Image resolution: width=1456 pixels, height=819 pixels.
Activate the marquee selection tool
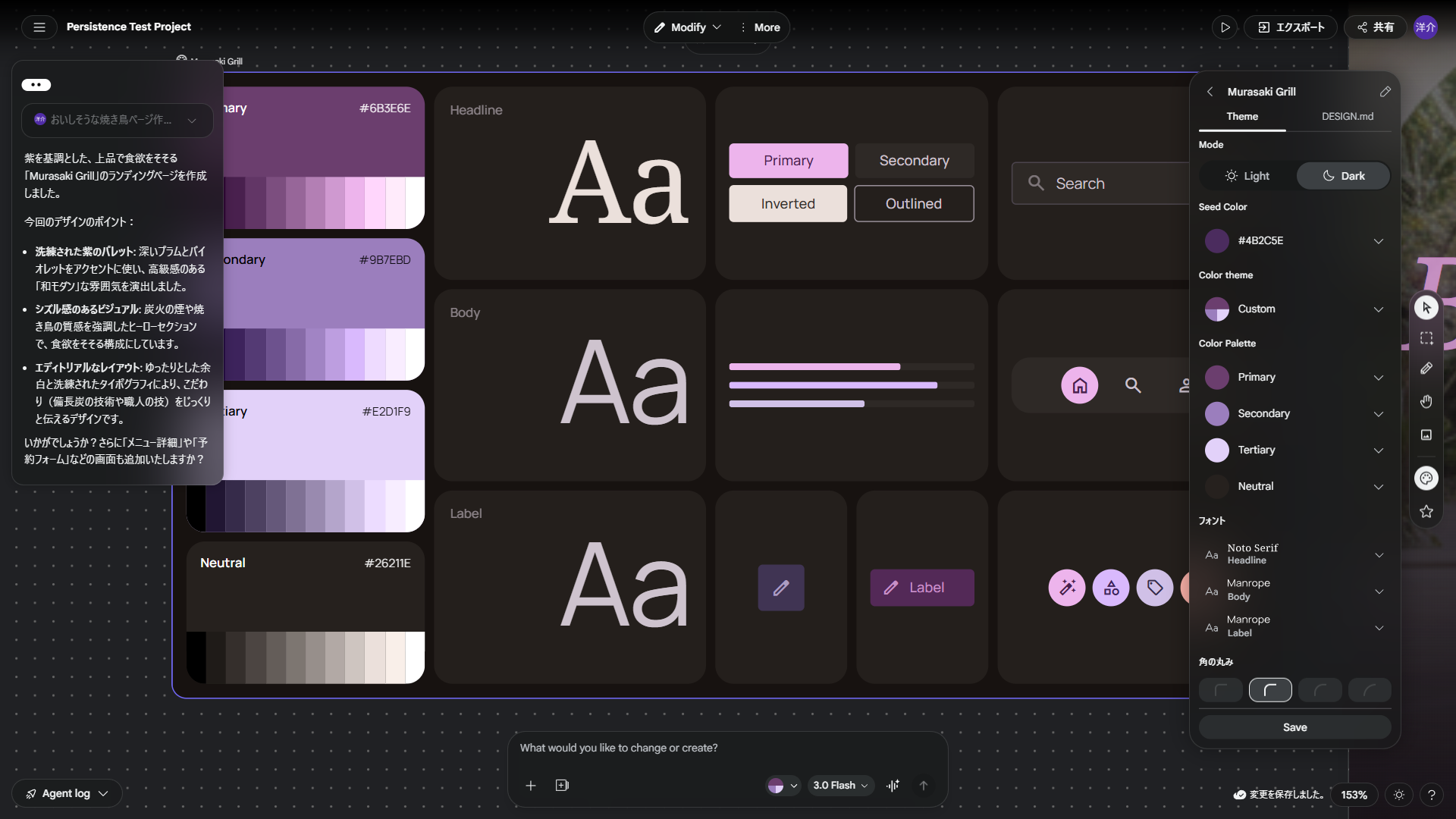click(1426, 338)
